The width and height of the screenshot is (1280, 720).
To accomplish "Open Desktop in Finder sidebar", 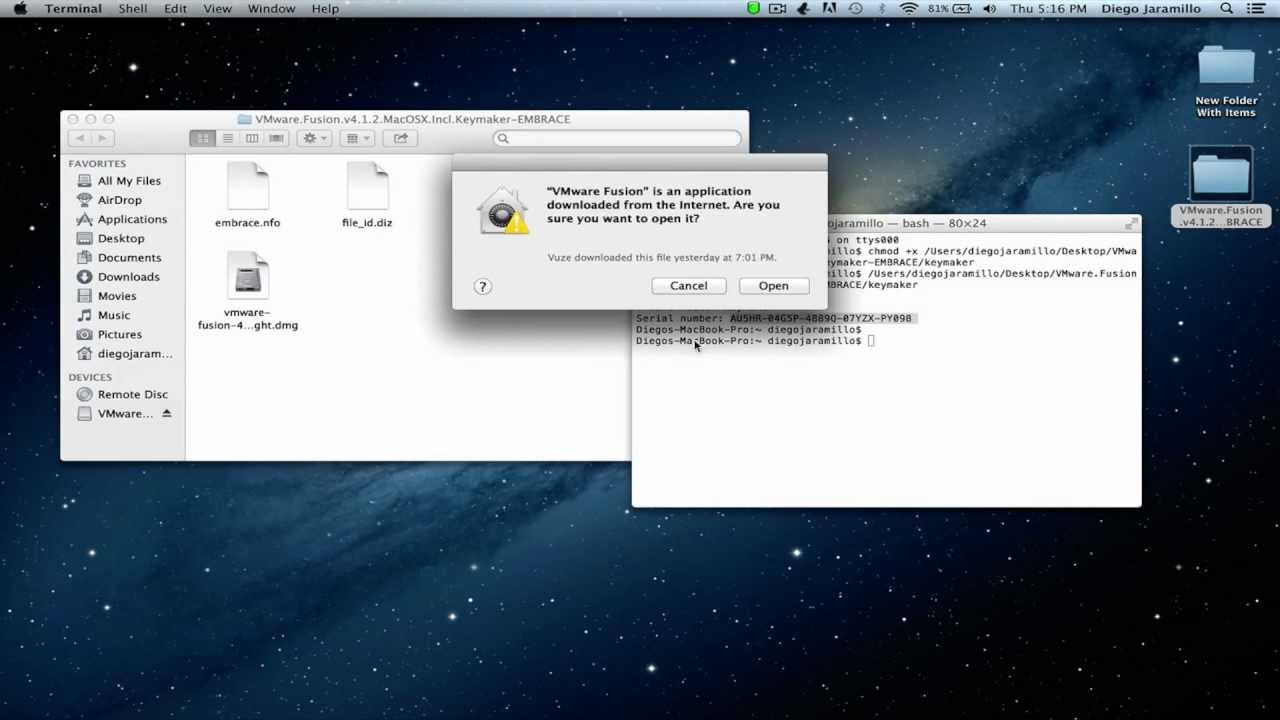I will click(120, 238).
